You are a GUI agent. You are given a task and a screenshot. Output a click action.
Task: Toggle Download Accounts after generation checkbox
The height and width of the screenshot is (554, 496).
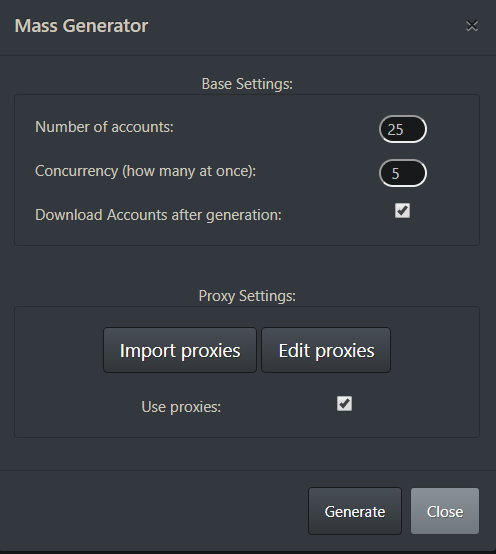point(402,211)
